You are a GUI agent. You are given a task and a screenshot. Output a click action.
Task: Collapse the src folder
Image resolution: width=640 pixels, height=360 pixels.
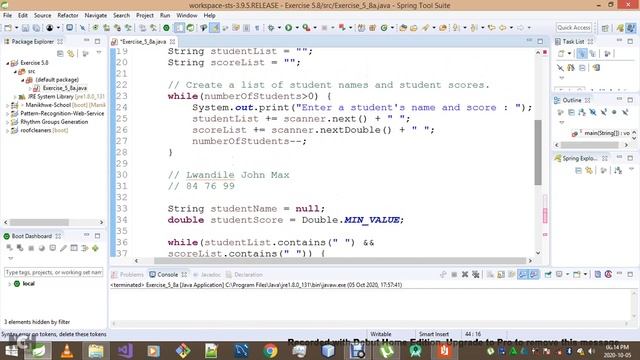(x=15, y=72)
